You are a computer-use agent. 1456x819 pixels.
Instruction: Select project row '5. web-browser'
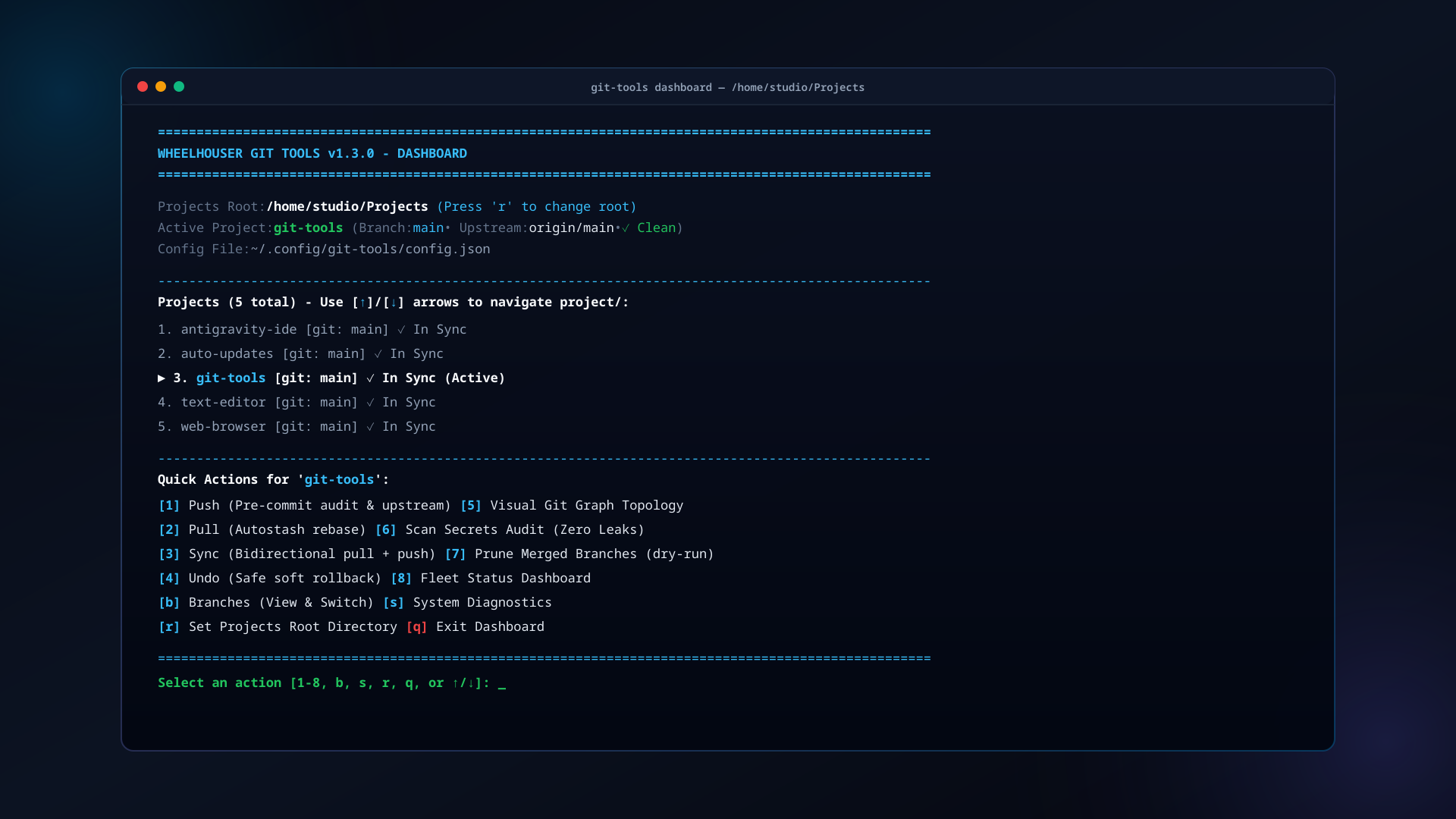click(297, 426)
